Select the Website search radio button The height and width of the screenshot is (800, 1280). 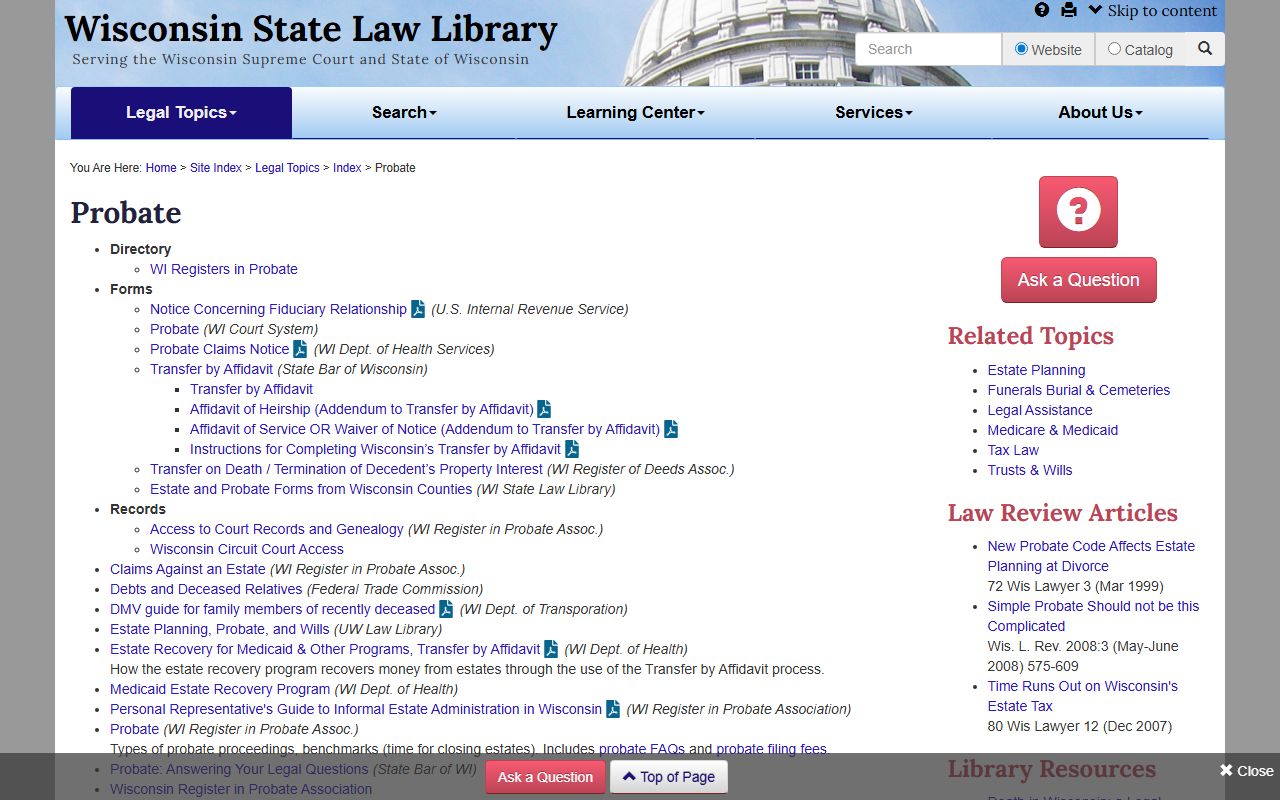1021,48
